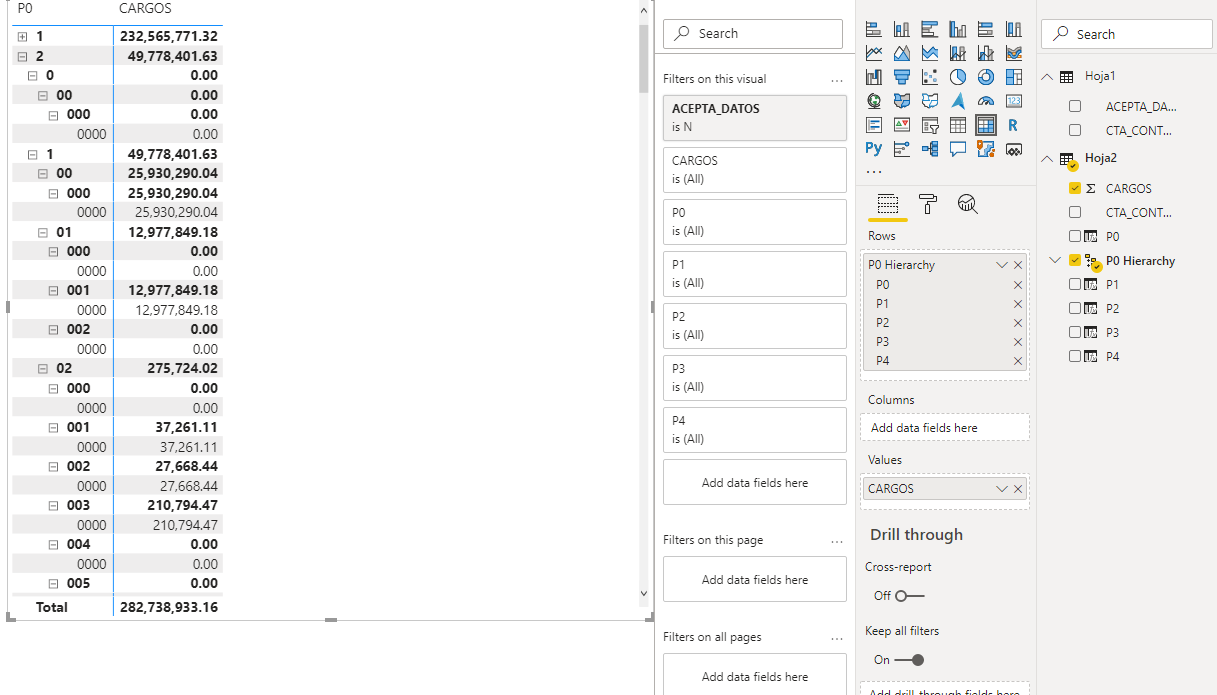Screen dimensions: 1217x695
Task: Switch to the Format paint roller tab
Action: point(928,204)
